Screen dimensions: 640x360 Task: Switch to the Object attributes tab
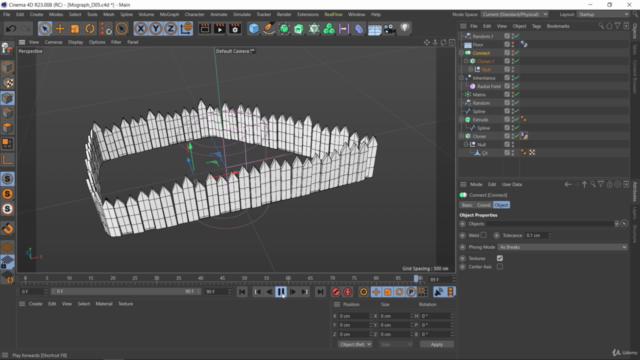501,205
